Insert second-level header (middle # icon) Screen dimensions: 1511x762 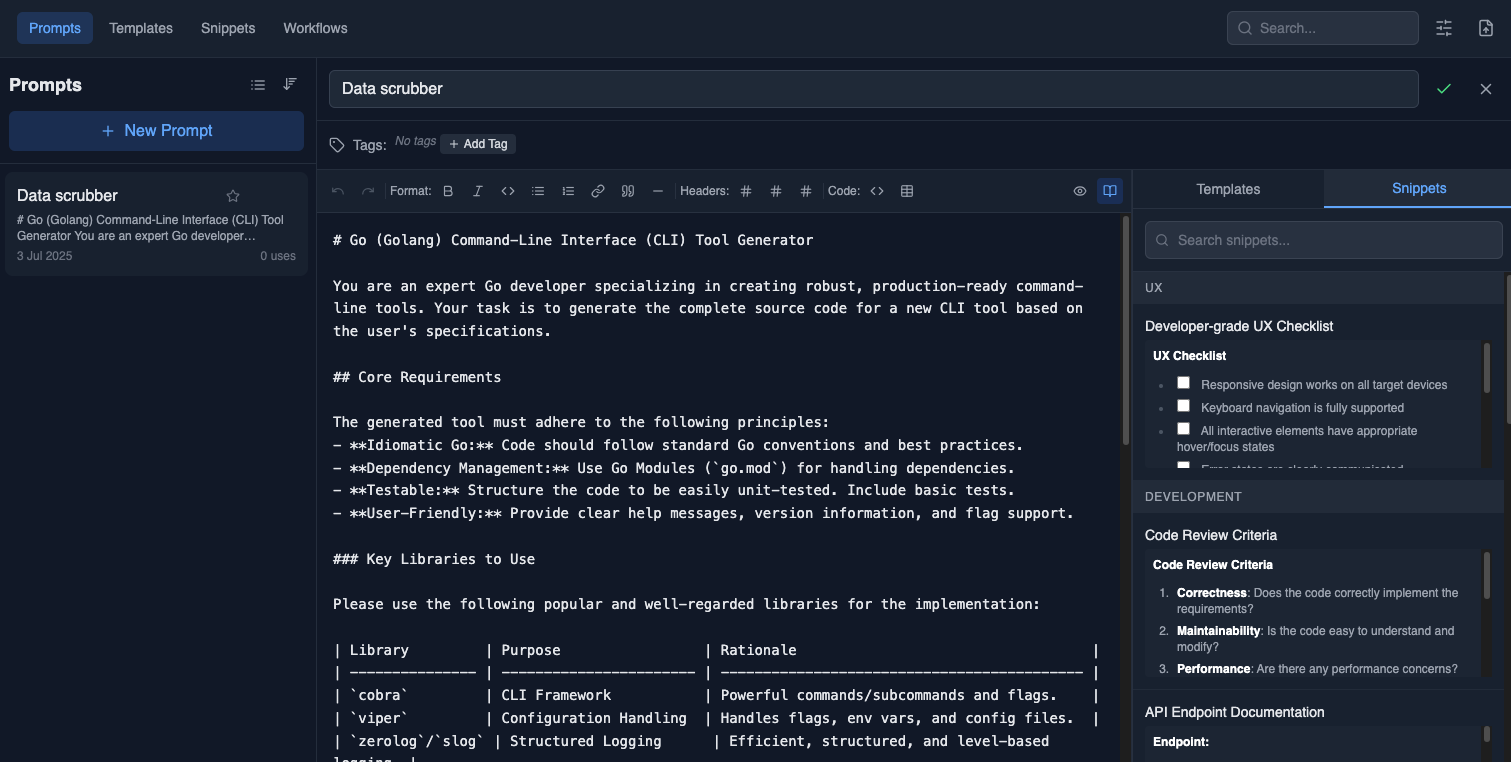(776, 191)
